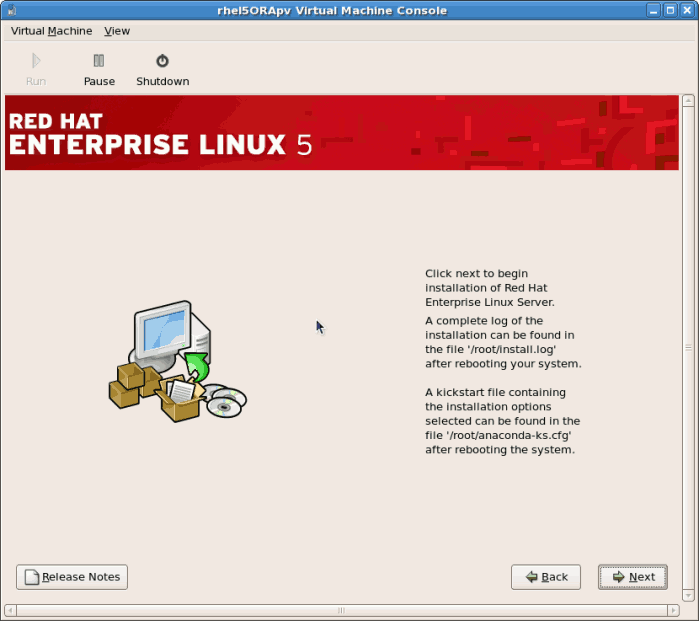
Task: Click the greyed-out Run icon
Action: pos(36,62)
